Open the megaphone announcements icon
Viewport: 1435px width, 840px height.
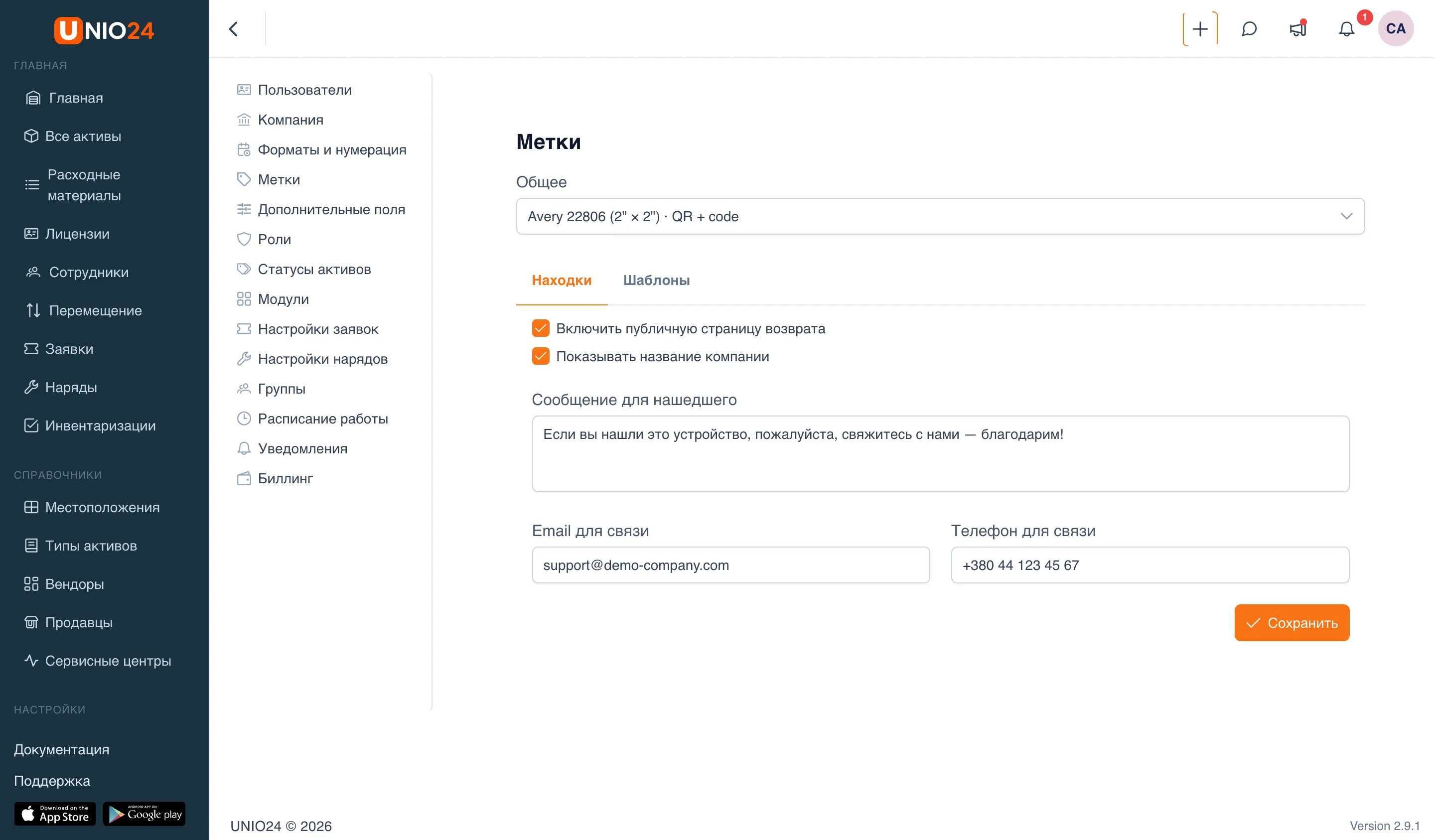pyautogui.click(x=1298, y=29)
